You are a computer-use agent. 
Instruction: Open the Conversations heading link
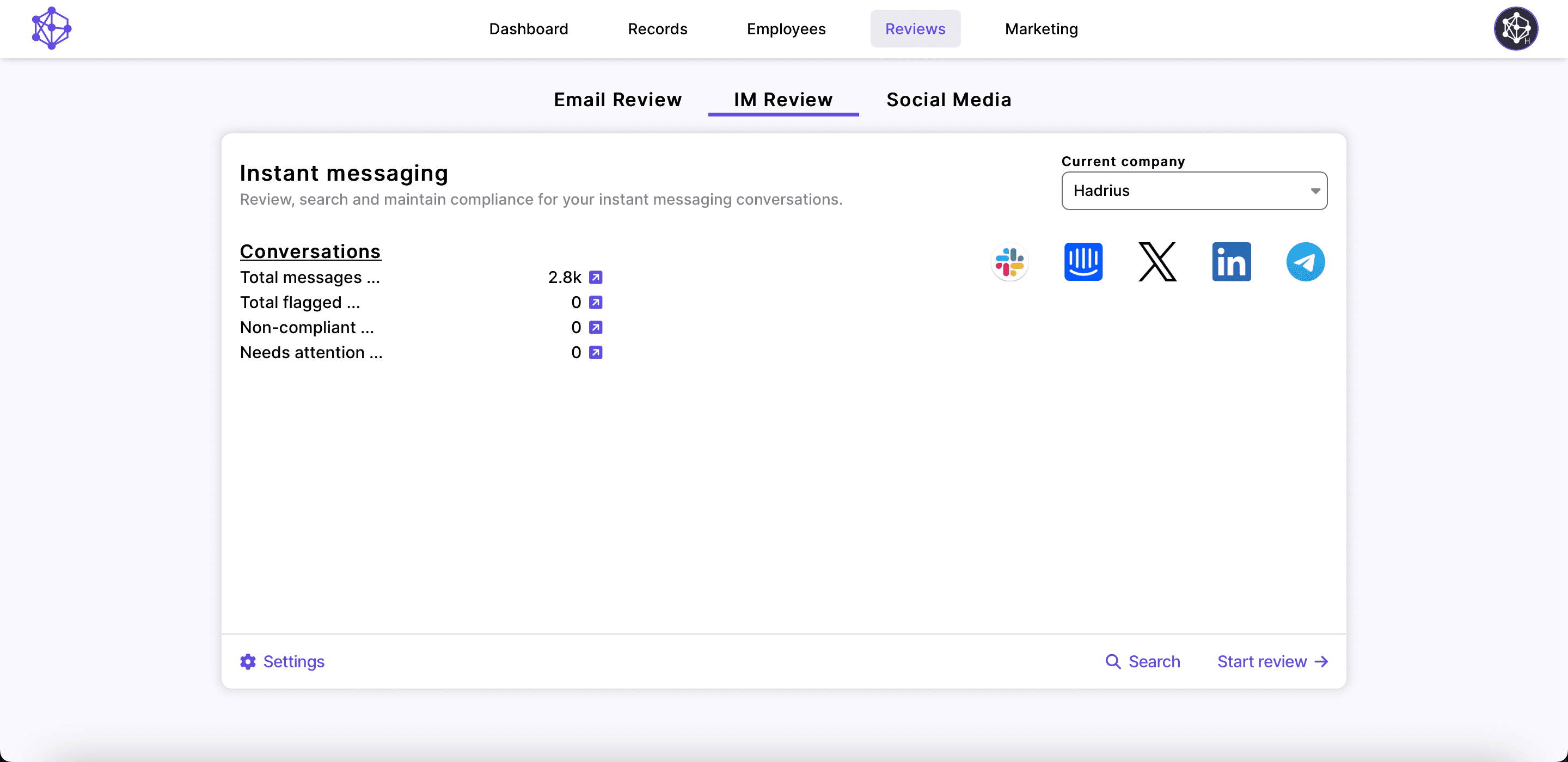[x=310, y=251]
